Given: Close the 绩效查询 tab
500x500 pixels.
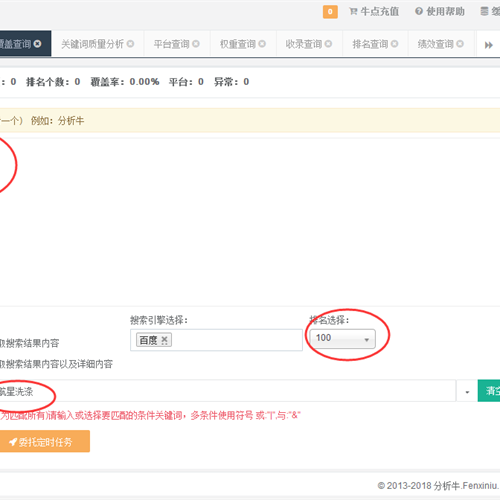Looking at the screenshot, I should [x=460, y=44].
